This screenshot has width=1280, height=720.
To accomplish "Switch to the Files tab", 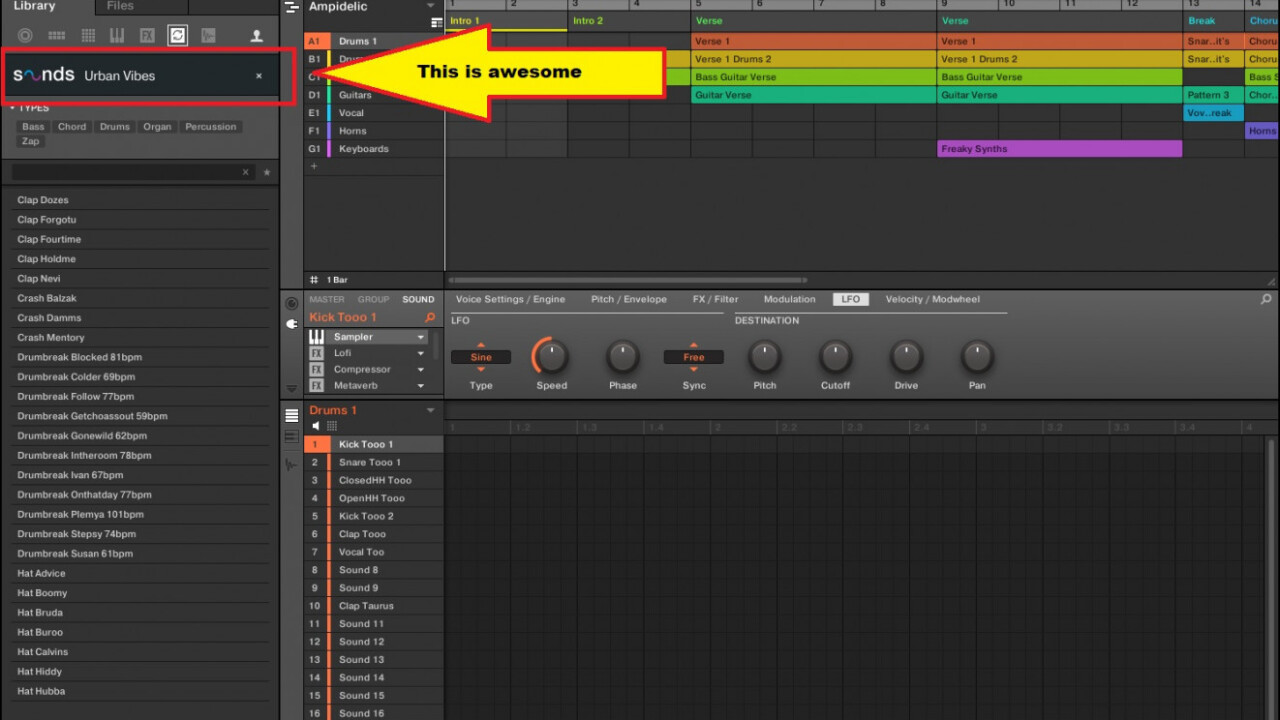I will tap(120, 6).
